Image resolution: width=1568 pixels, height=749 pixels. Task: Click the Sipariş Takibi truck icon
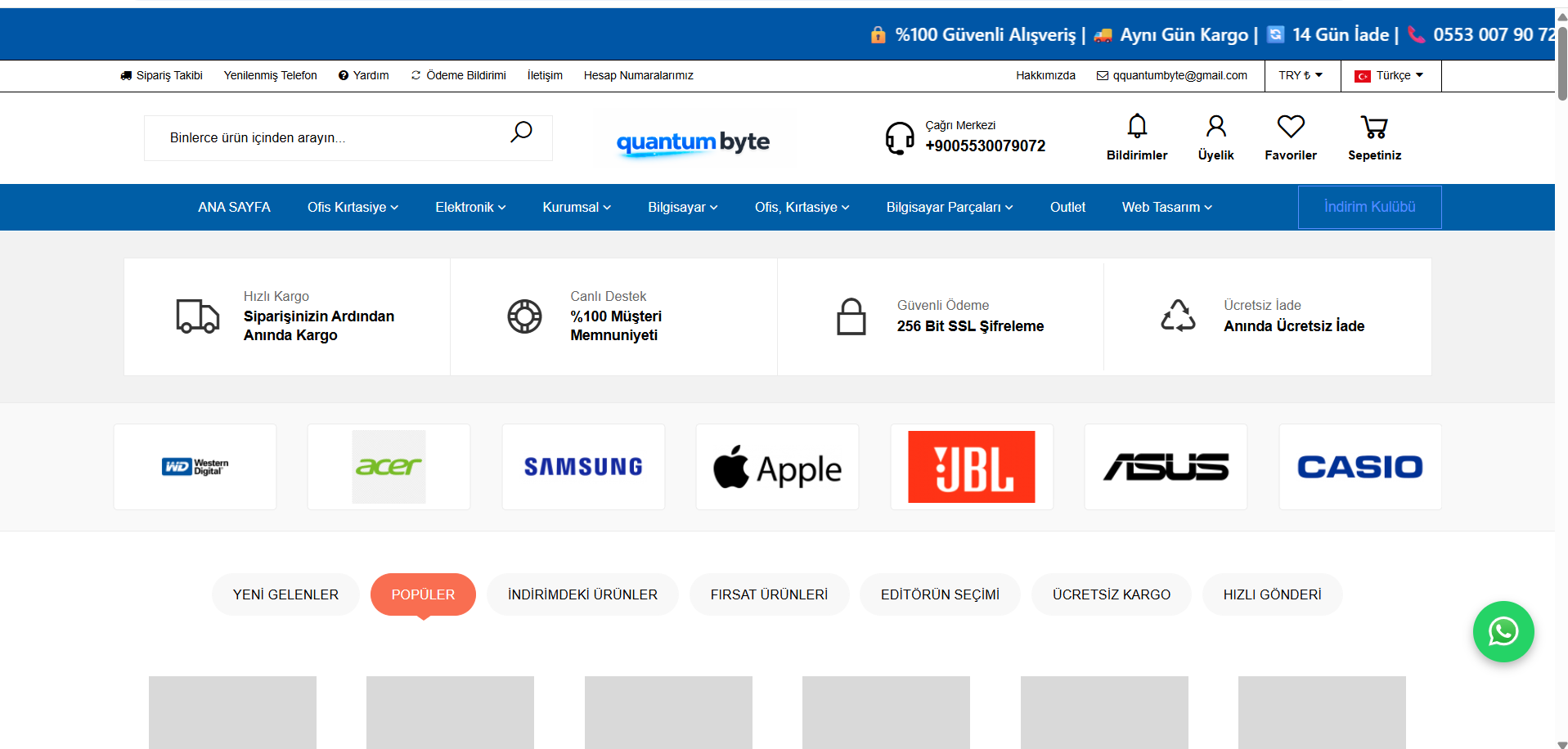pyautogui.click(x=126, y=75)
